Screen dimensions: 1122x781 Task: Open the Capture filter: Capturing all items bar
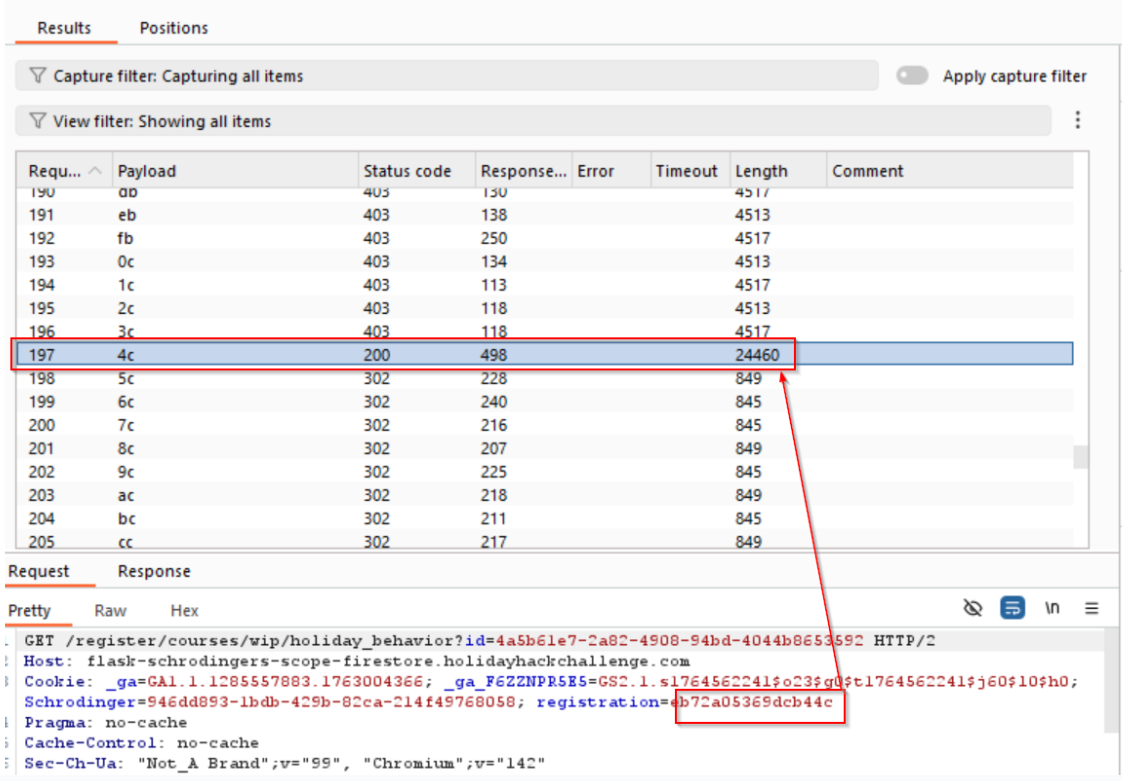click(x=446, y=76)
